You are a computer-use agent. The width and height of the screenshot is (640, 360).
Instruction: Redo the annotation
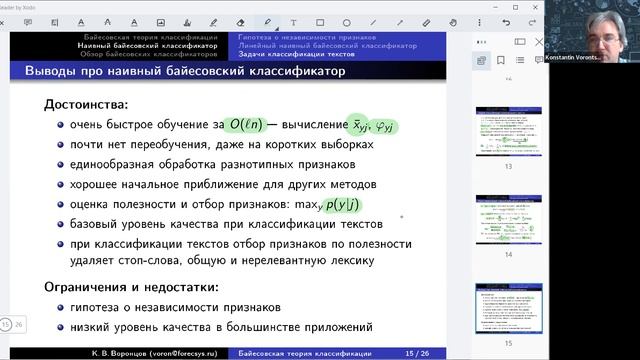point(532,23)
